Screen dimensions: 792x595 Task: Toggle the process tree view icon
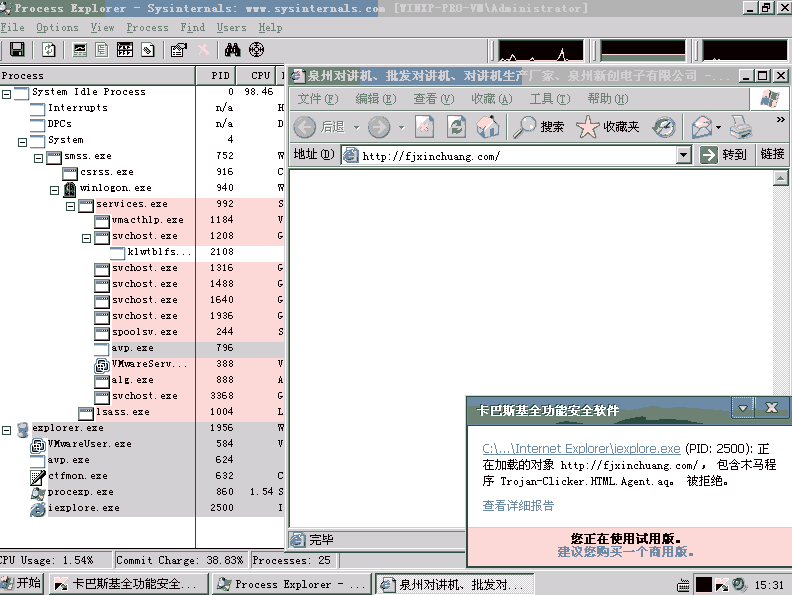tap(102, 49)
